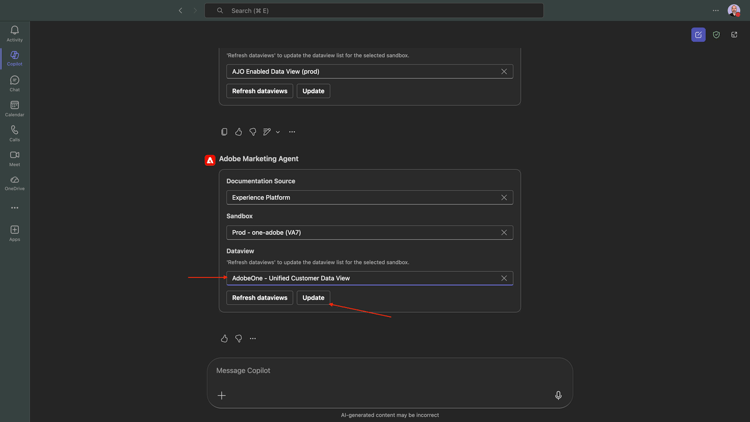Thumbs up the second agent response
Viewport: 750px width, 422px height.
(x=224, y=338)
